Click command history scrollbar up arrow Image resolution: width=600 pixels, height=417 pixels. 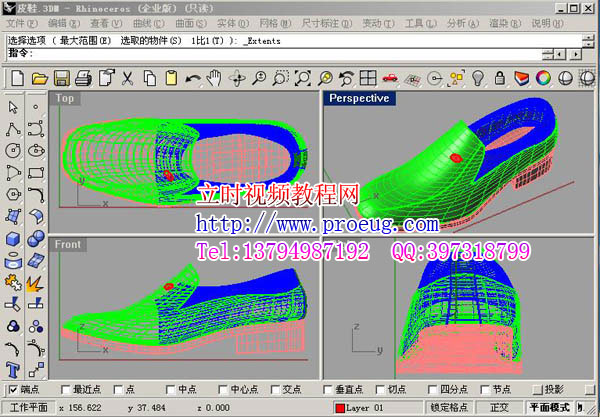pyautogui.click(x=588, y=37)
